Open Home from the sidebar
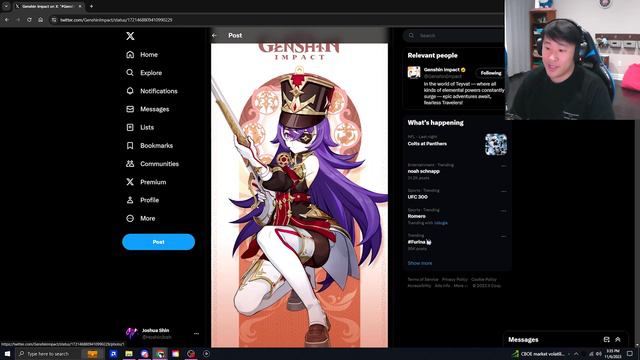This screenshot has width=640, height=360. point(142,54)
